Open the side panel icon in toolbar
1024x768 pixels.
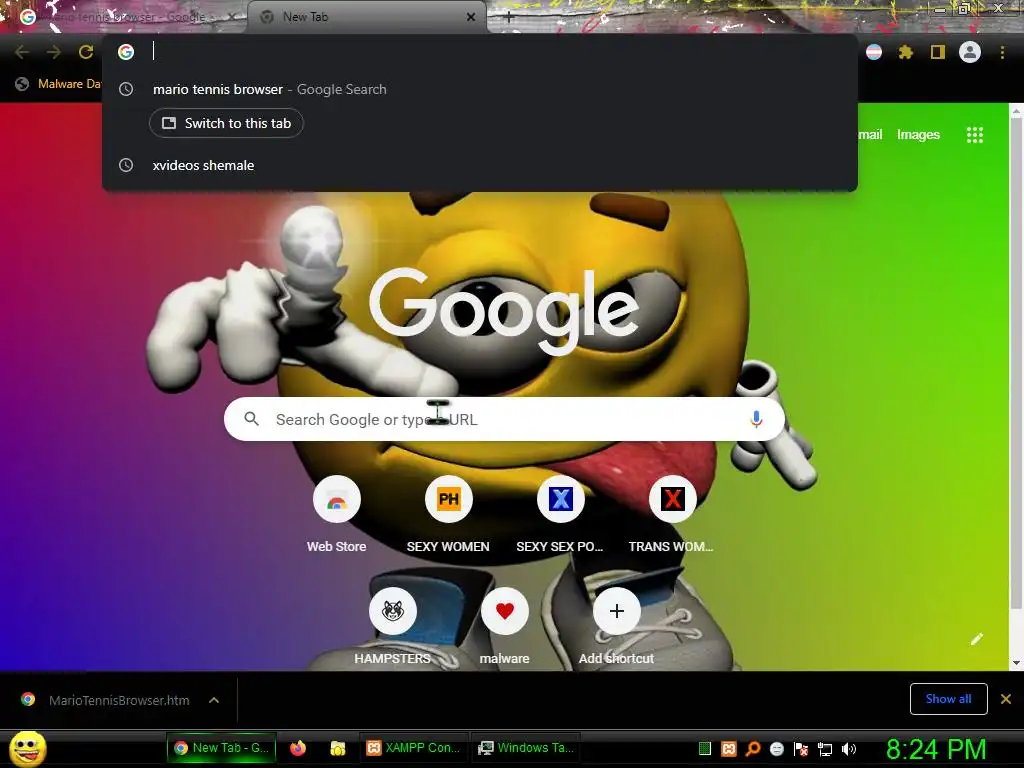coord(938,52)
